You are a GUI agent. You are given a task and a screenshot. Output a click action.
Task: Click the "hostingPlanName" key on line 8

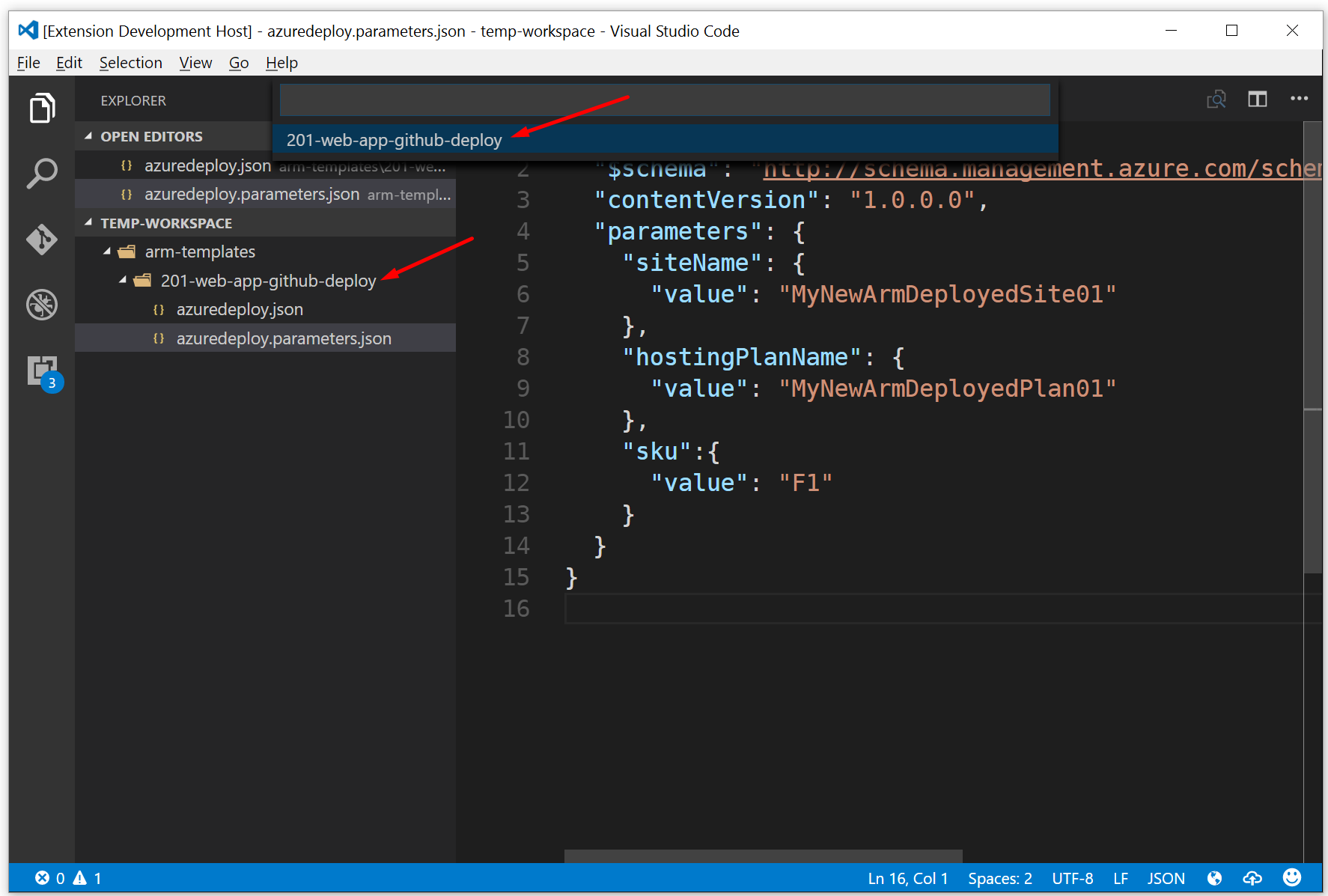743,357
